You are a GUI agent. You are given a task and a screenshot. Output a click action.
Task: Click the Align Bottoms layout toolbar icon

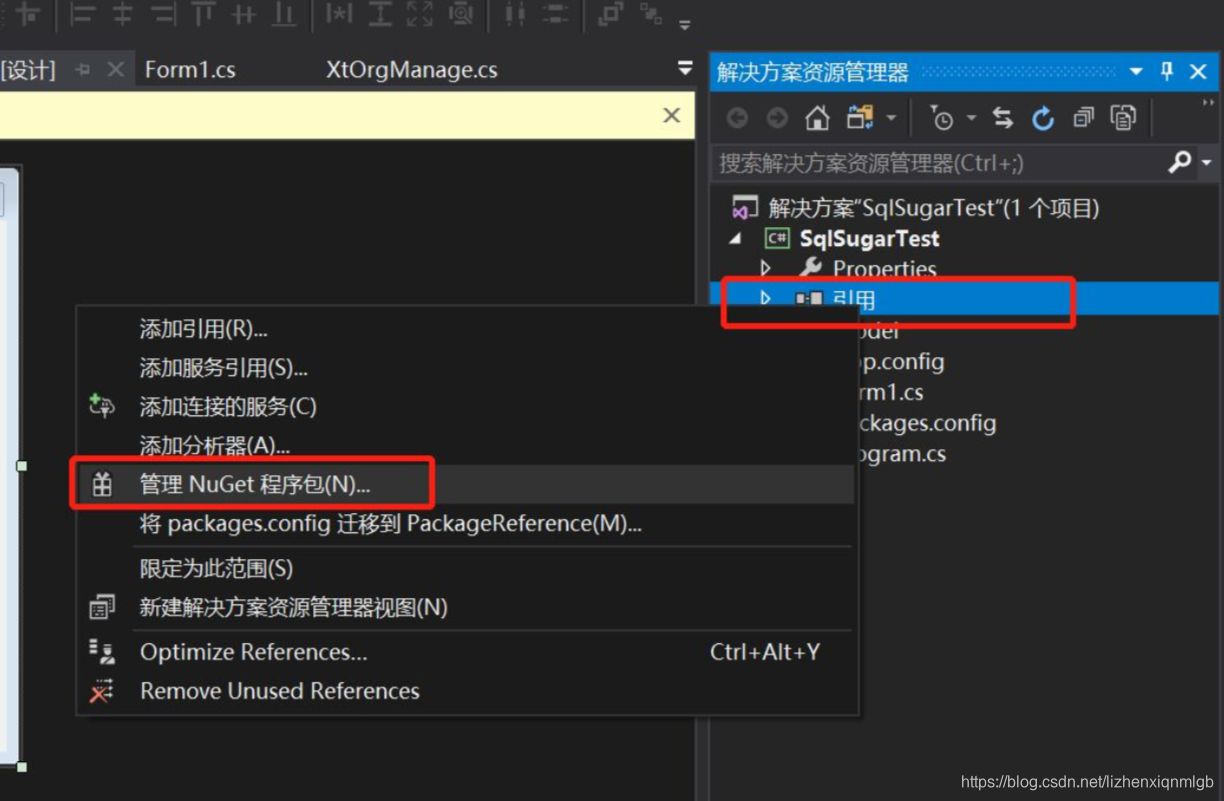tap(284, 15)
